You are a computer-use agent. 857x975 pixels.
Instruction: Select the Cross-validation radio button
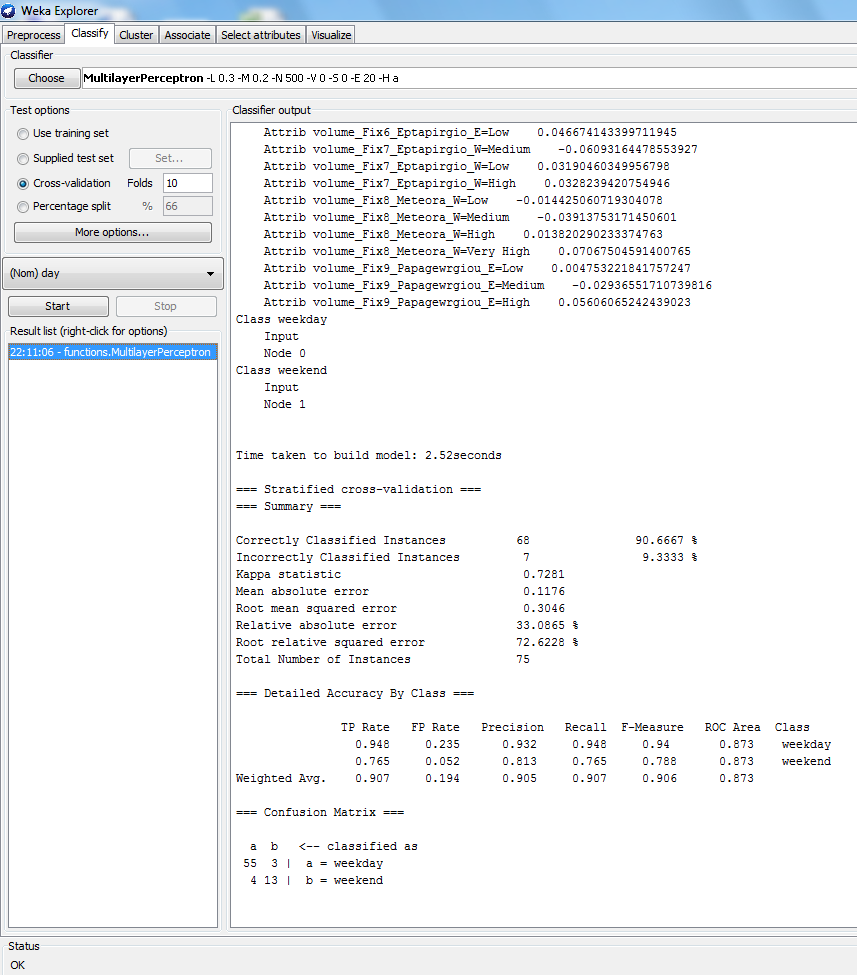coord(23,183)
